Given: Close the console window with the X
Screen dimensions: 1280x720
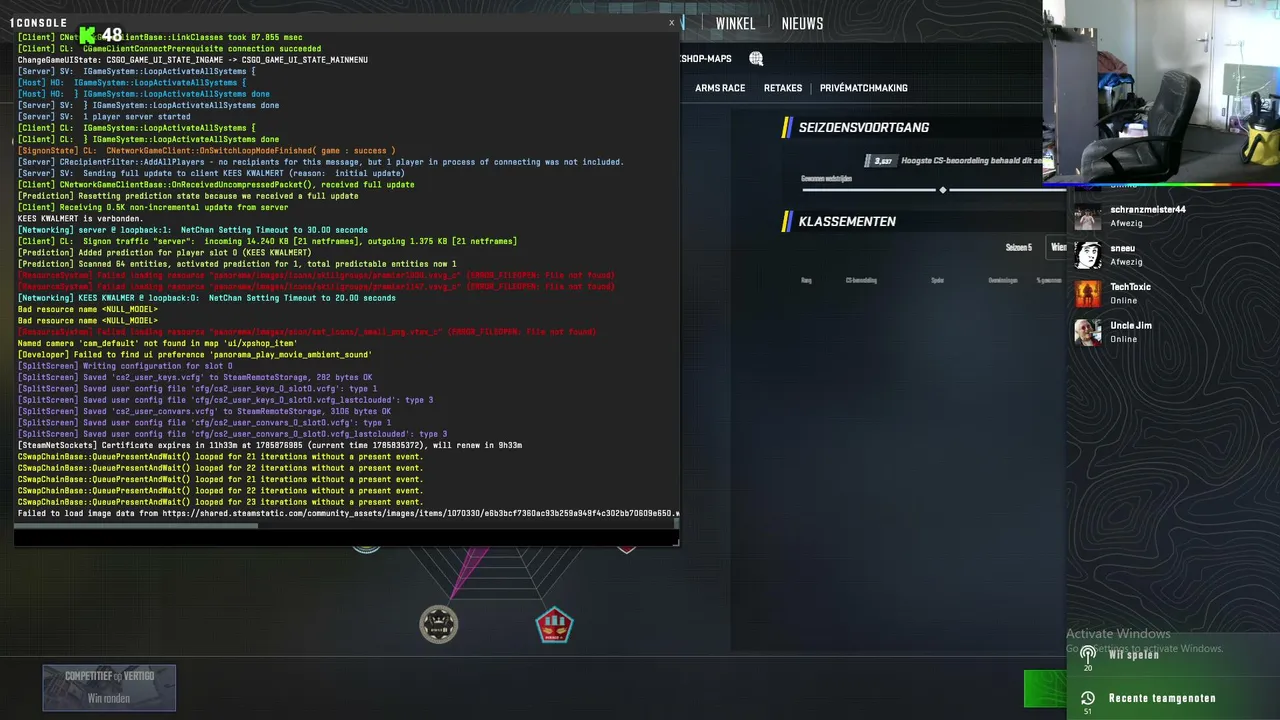Looking at the screenshot, I should pyautogui.click(x=672, y=22).
